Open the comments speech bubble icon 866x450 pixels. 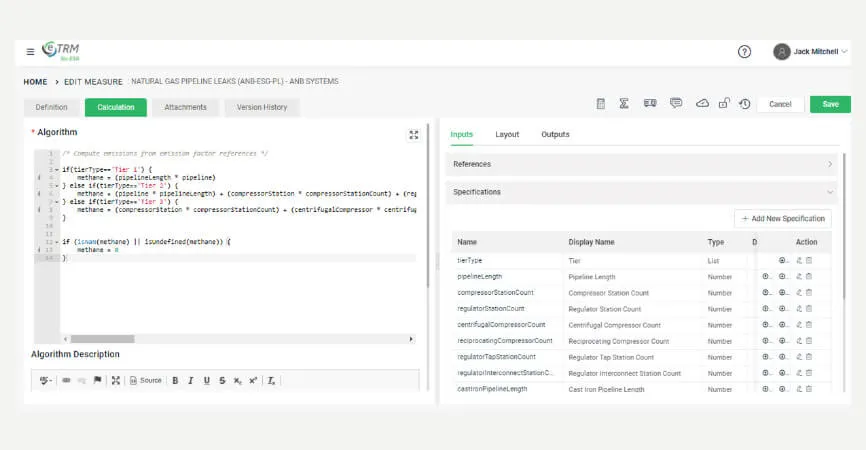[675, 103]
